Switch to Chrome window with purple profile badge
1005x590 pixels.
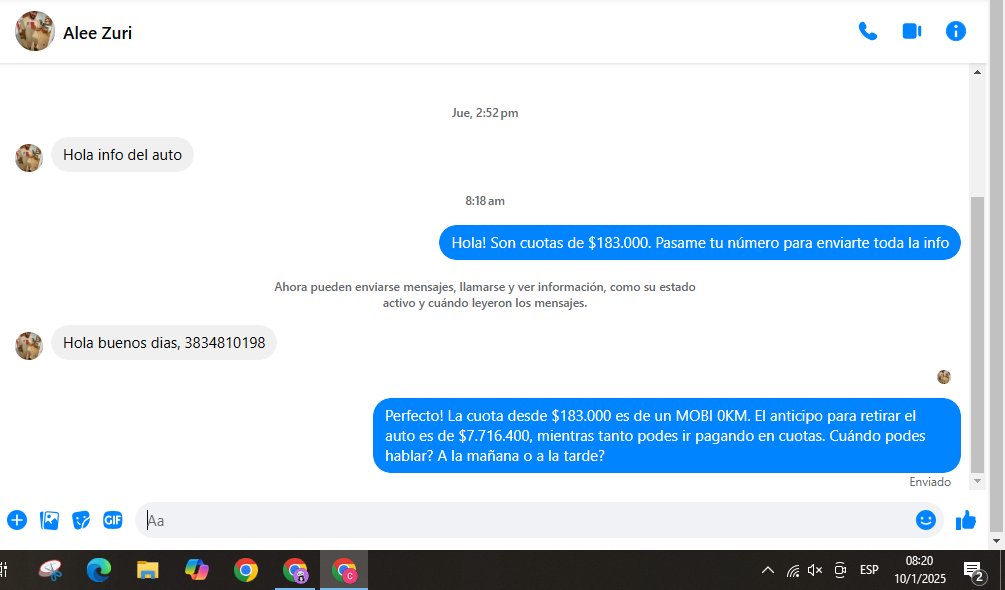[295, 570]
